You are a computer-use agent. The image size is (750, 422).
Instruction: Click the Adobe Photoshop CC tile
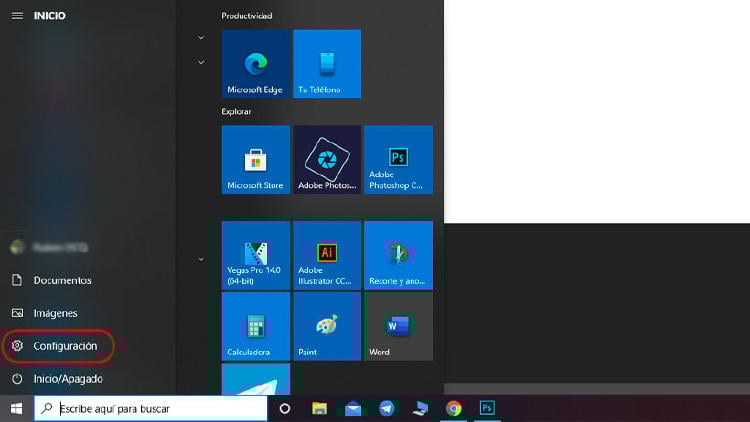(398, 159)
